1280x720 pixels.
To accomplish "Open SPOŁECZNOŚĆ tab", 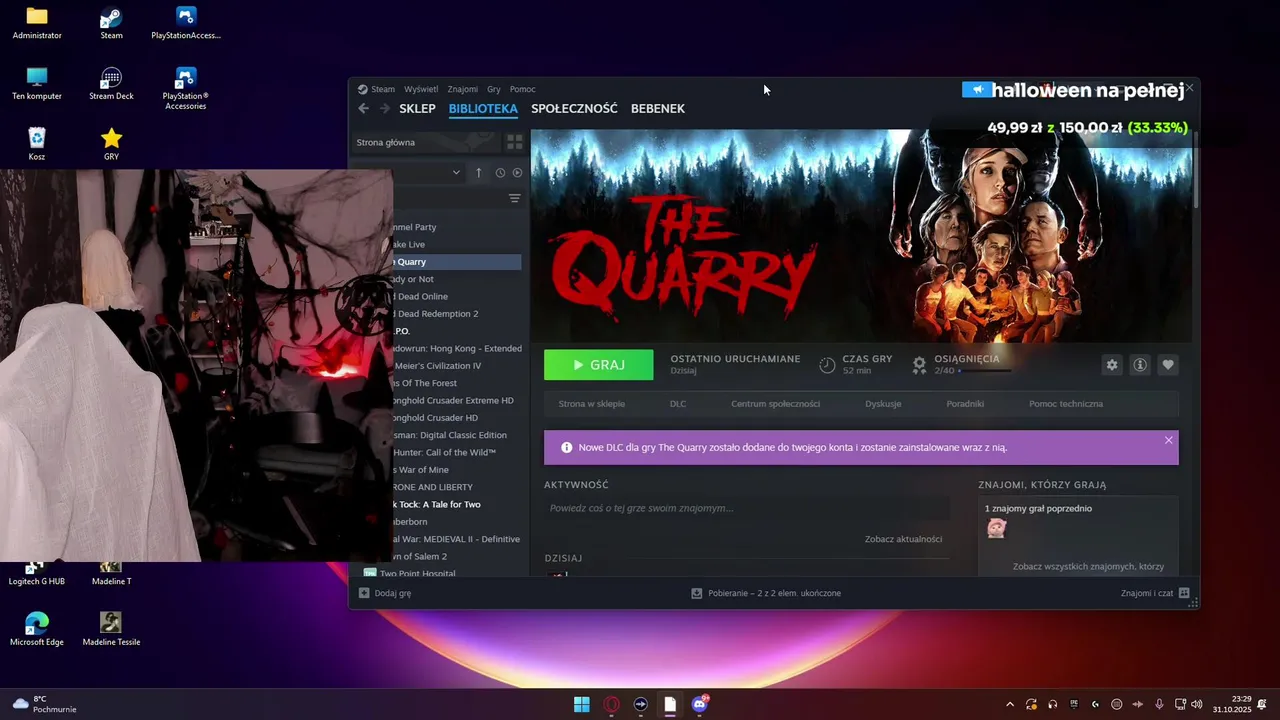I will [574, 108].
